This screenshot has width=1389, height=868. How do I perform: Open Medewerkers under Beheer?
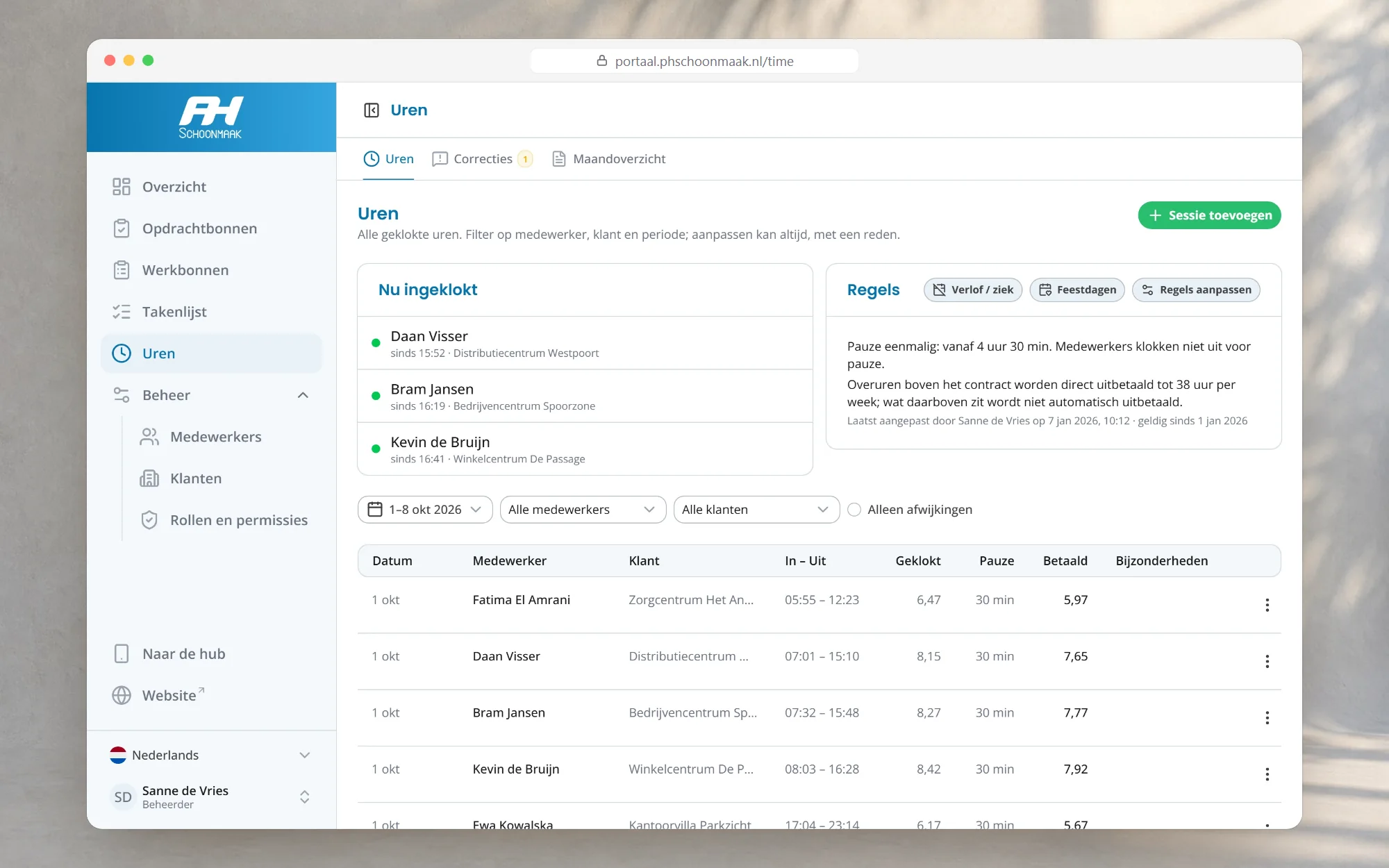226,437
